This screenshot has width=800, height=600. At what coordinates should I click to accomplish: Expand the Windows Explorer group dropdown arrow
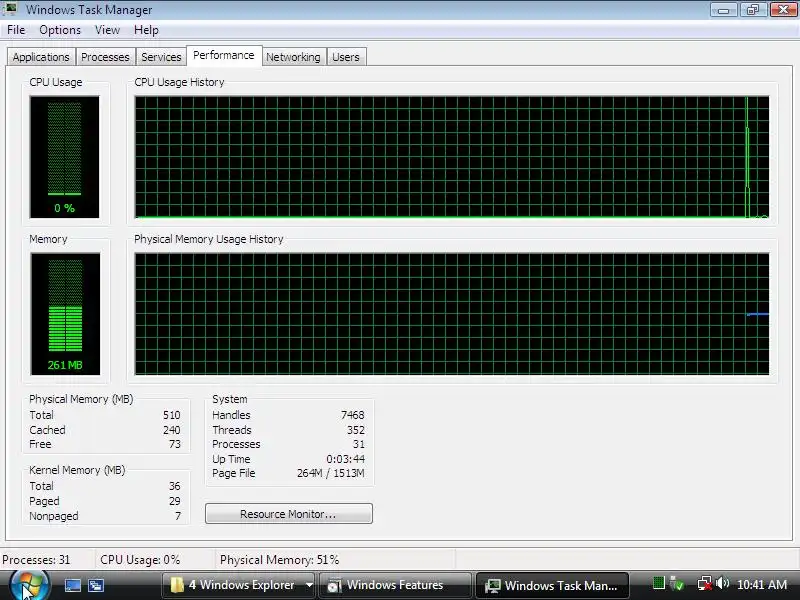[309, 585]
